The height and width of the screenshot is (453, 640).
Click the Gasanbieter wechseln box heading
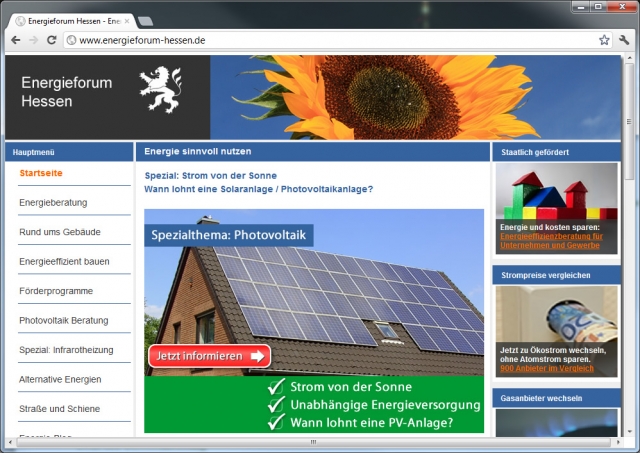coord(541,398)
